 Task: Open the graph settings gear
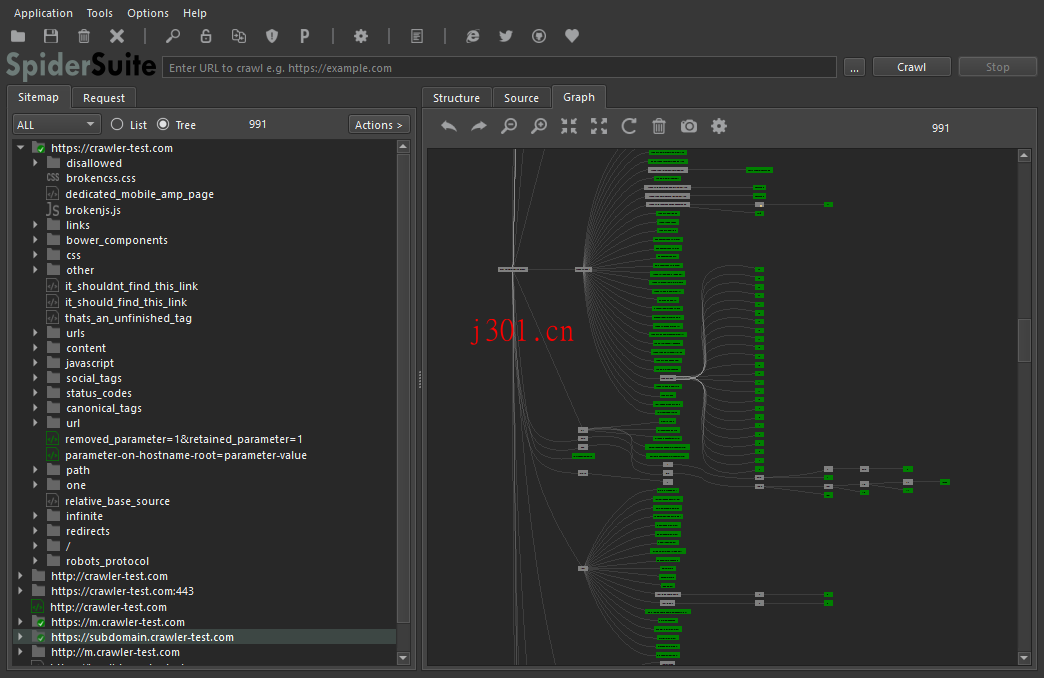(718, 126)
